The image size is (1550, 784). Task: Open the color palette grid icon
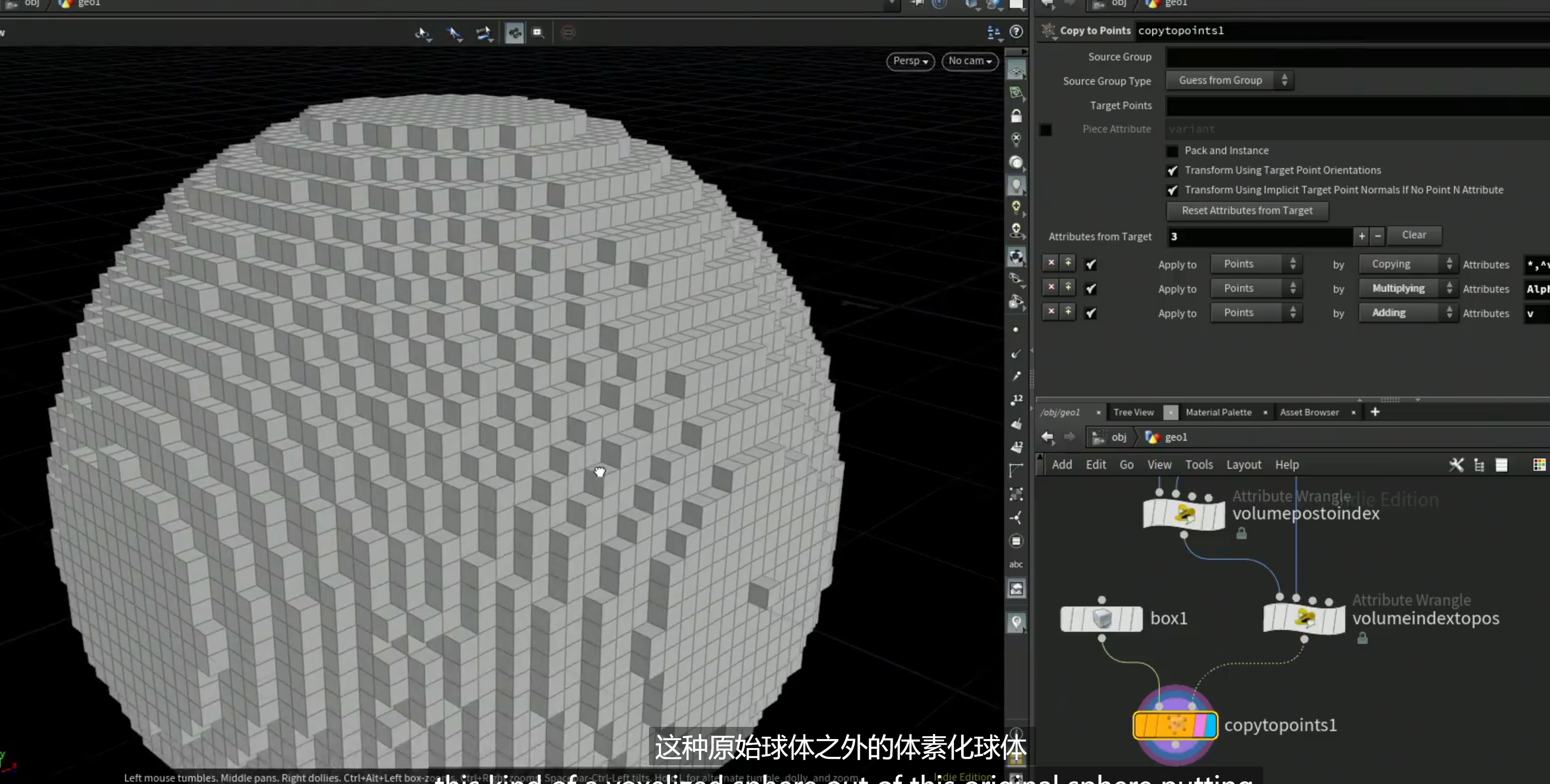click(x=1539, y=465)
